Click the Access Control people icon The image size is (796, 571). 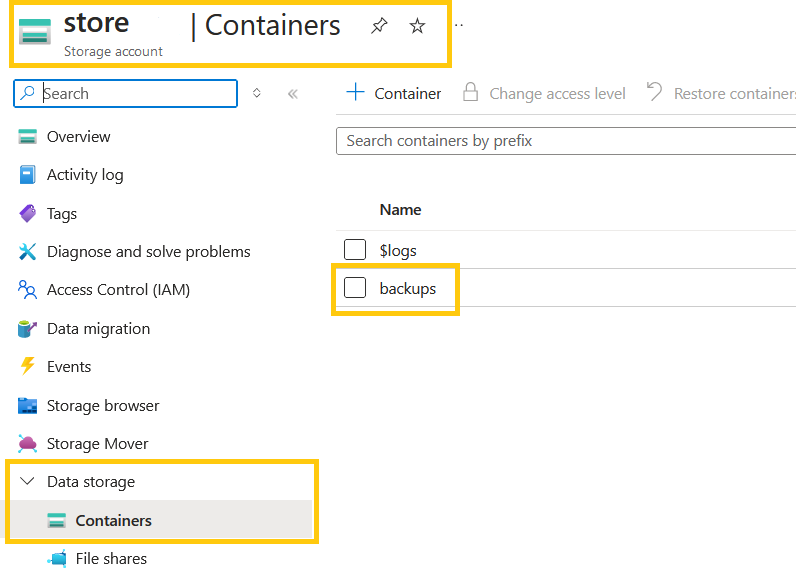pyautogui.click(x=27, y=290)
